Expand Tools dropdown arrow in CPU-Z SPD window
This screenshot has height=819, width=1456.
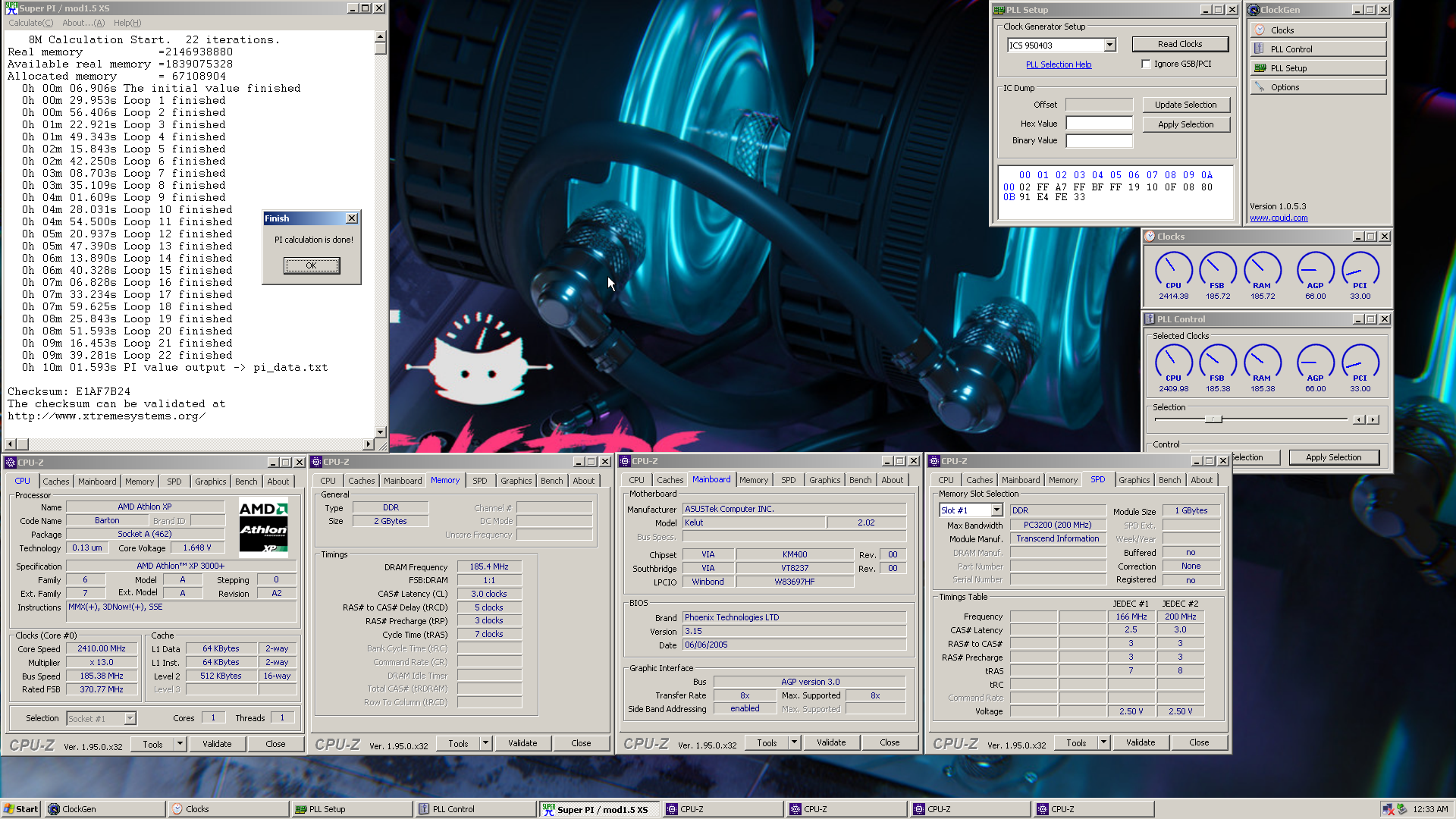(x=1103, y=742)
